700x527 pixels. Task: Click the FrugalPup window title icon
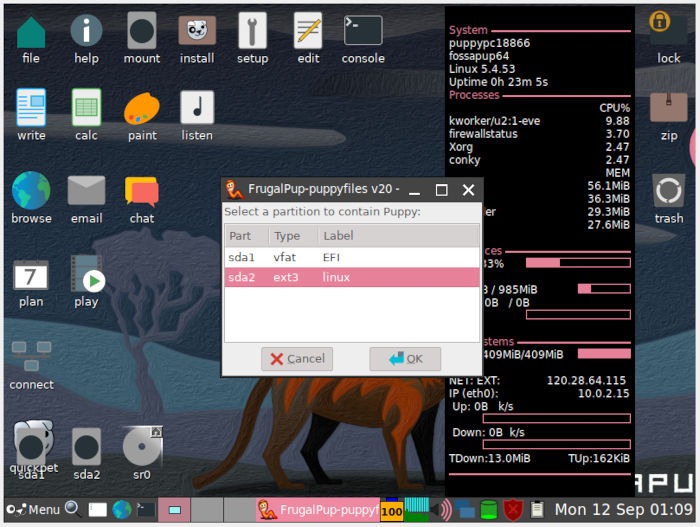(233, 189)
